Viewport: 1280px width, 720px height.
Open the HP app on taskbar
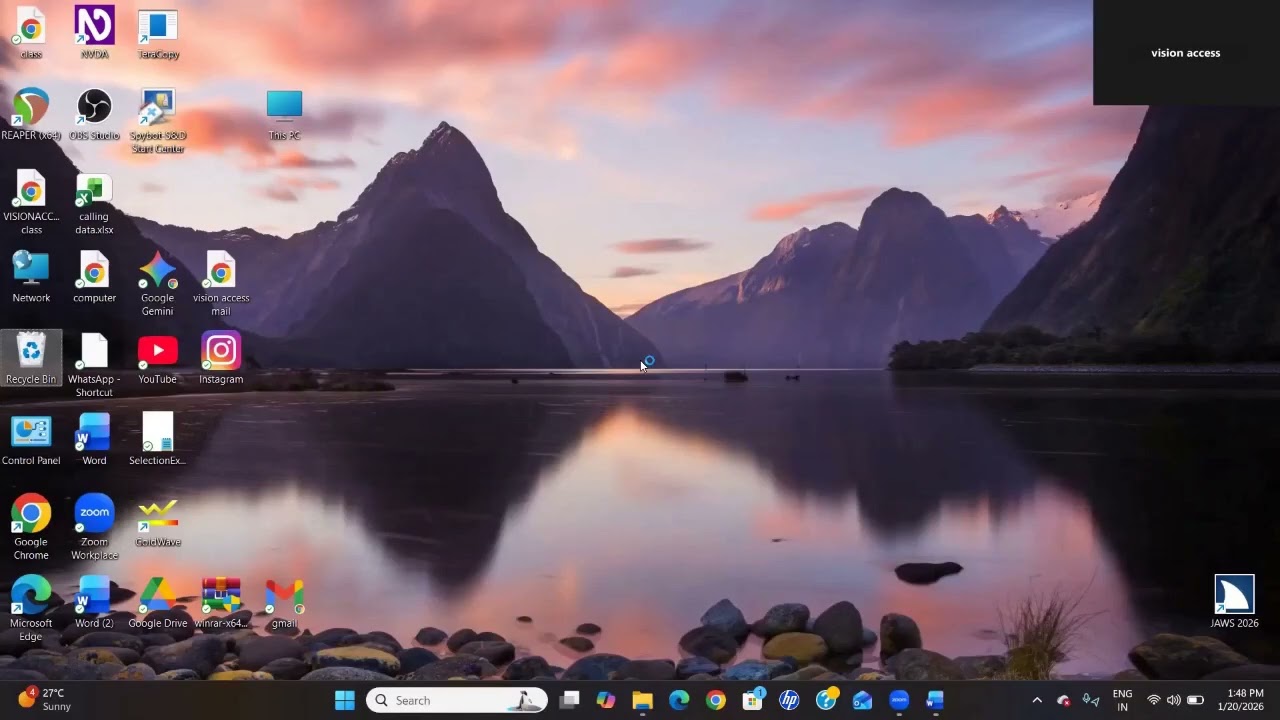(789, 700)
